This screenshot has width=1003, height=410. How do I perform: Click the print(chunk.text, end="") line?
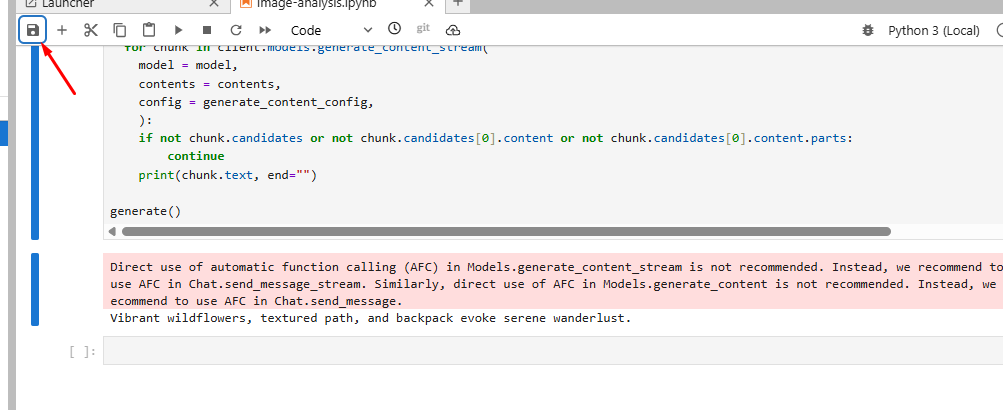(227, 175)
